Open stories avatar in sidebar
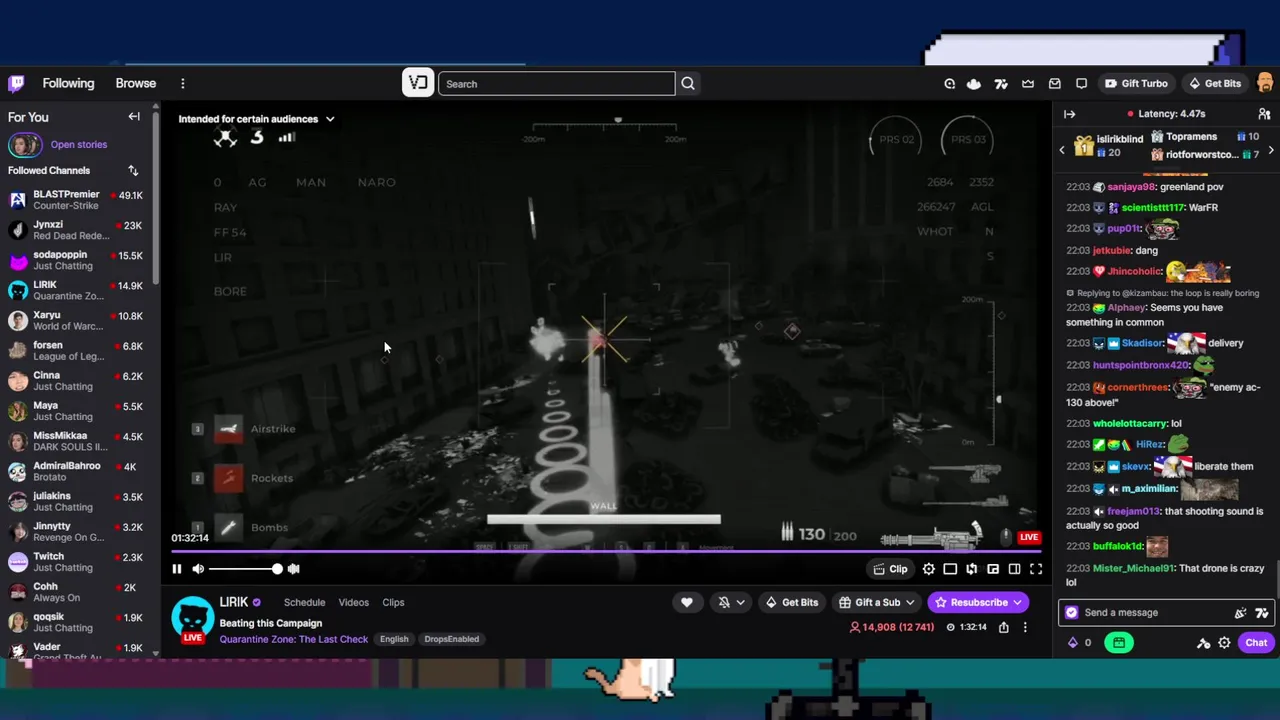This screenshot has width=1280, height=720. (x=24, y=145)
